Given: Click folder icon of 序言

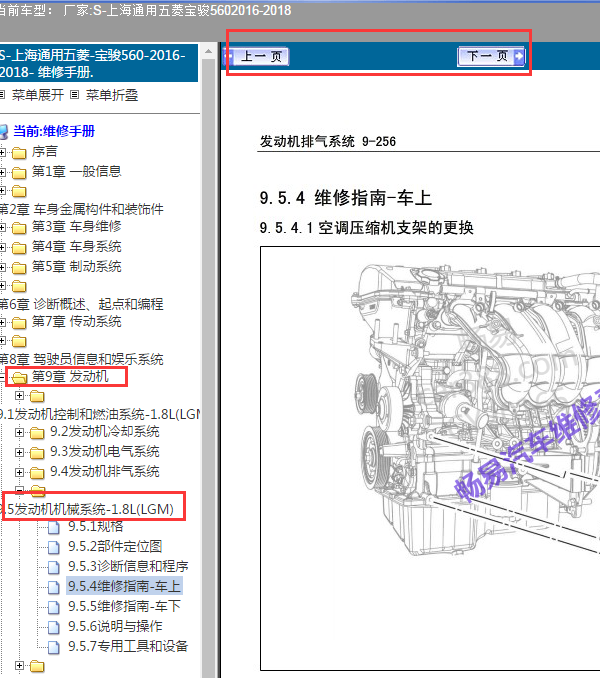Looking at the screenshot, I should coord(19,153).
